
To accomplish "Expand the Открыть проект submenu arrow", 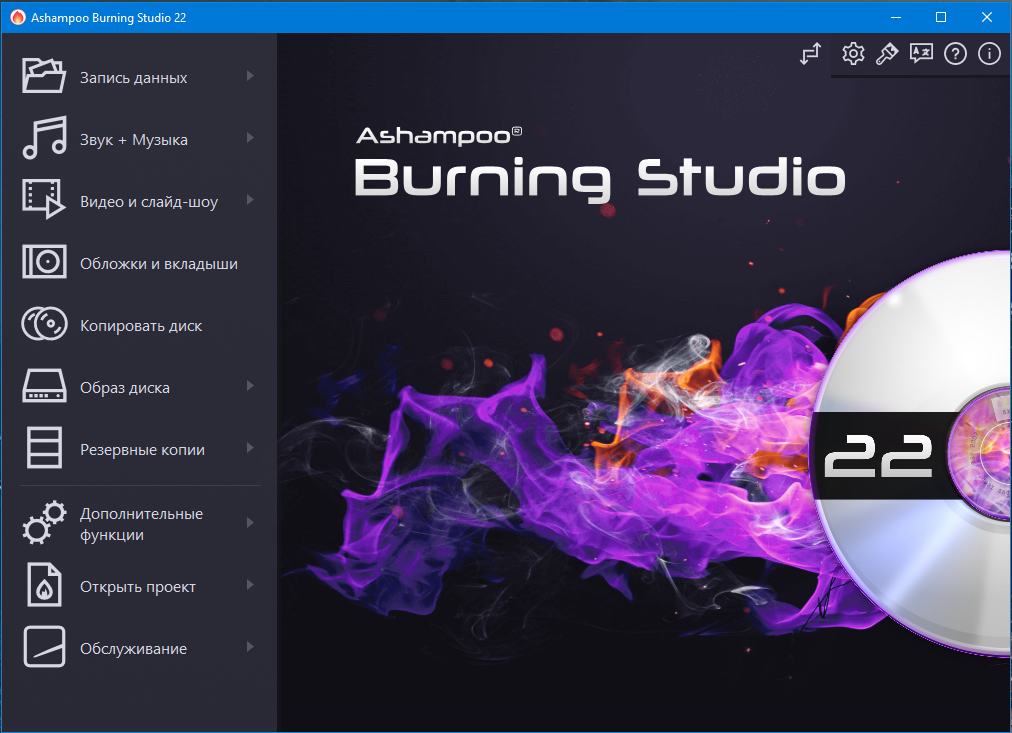I will (250, 585).
